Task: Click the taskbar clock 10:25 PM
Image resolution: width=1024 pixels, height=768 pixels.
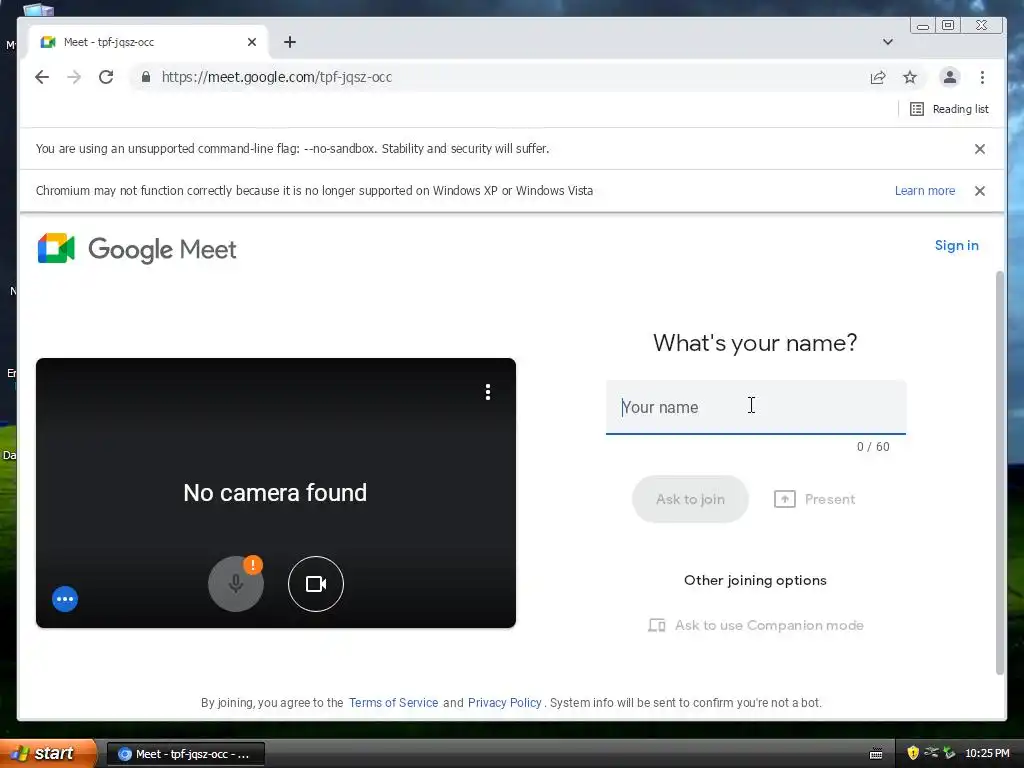Action: (x=987, y=754)
